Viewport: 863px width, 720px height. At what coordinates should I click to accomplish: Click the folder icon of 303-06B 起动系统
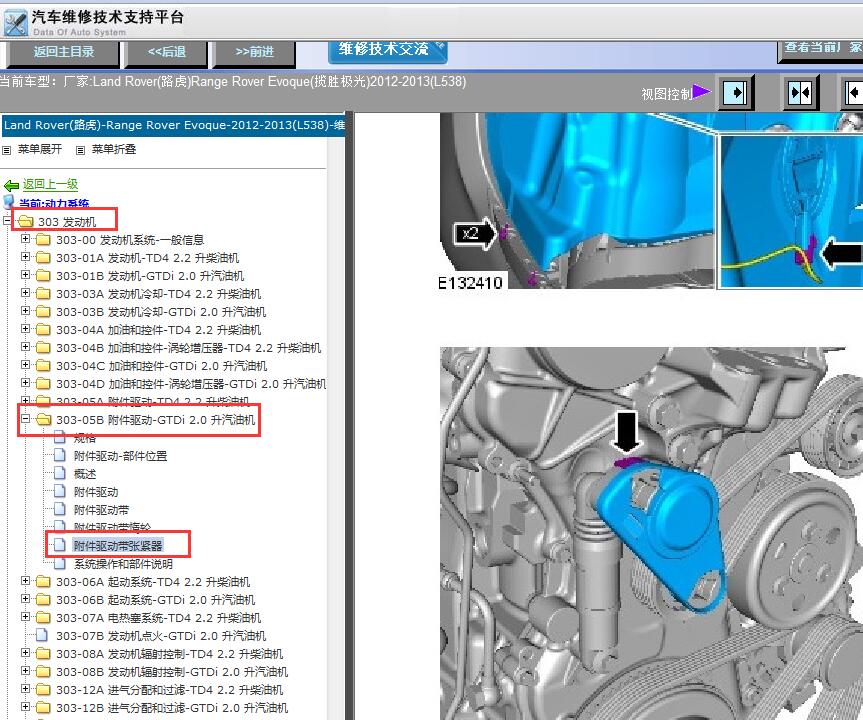pyautogui.click(x=43, y=599)
